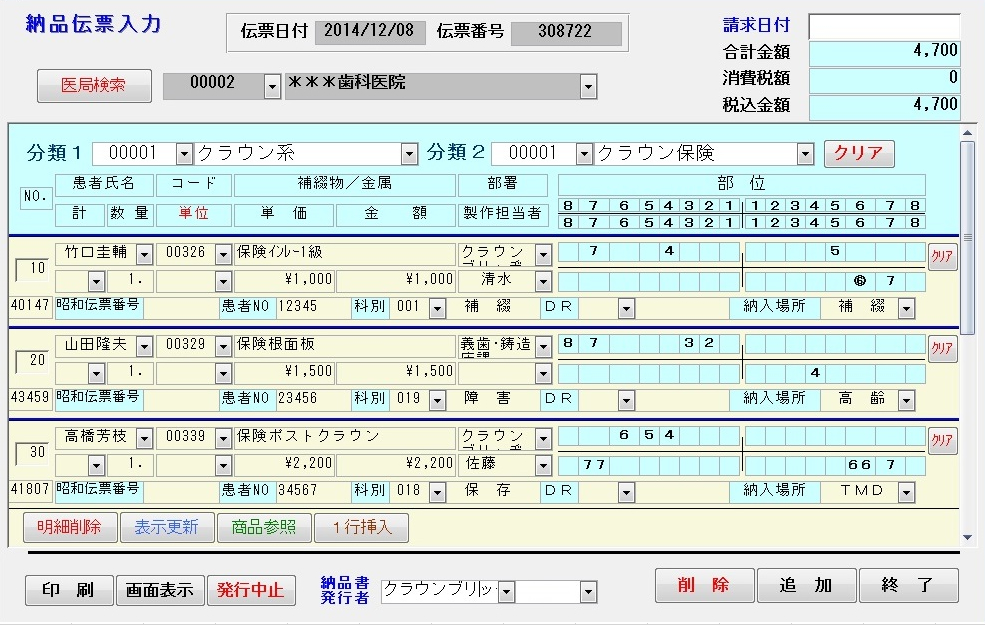Screen dimensions: 985x625
Task: Clear row 30 with its クリア button
Action: click(x=942, y=440)
